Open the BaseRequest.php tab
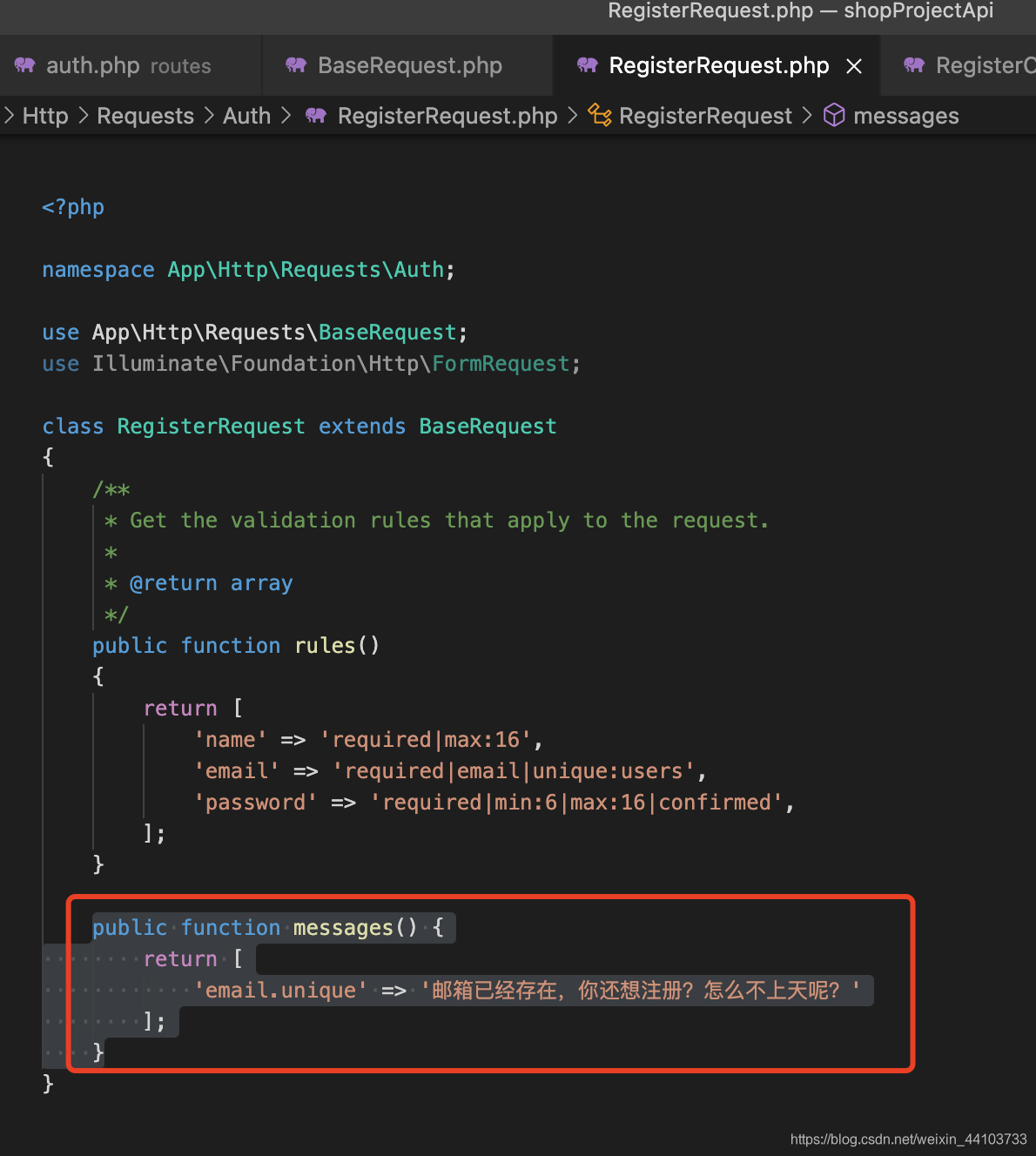1036x1156 pixels. coord(407,66)
